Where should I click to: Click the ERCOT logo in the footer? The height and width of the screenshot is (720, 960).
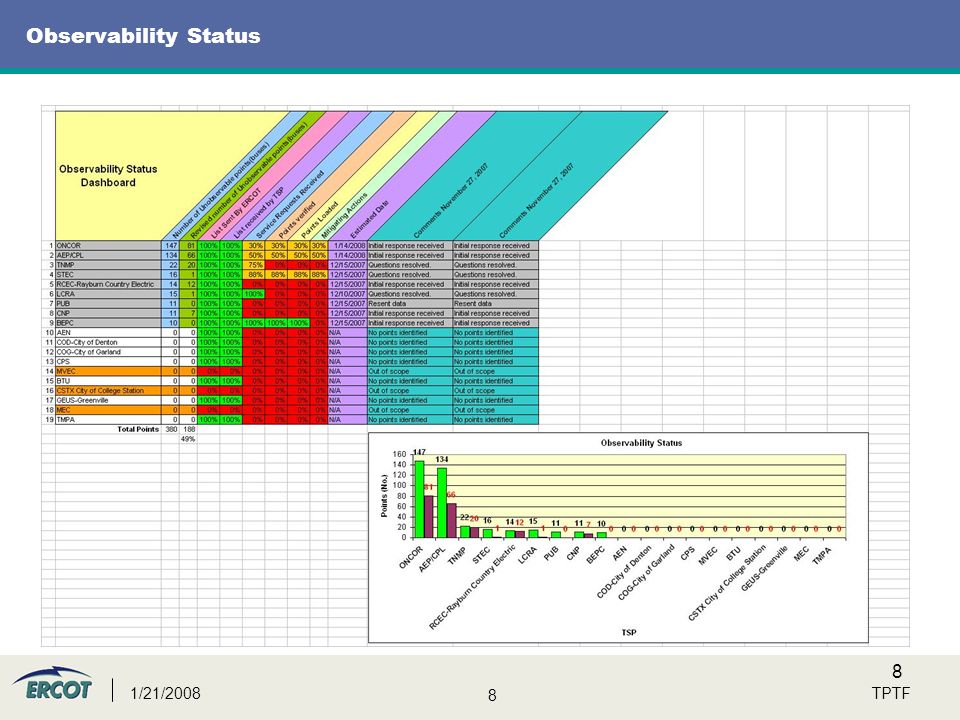point(53,683)
